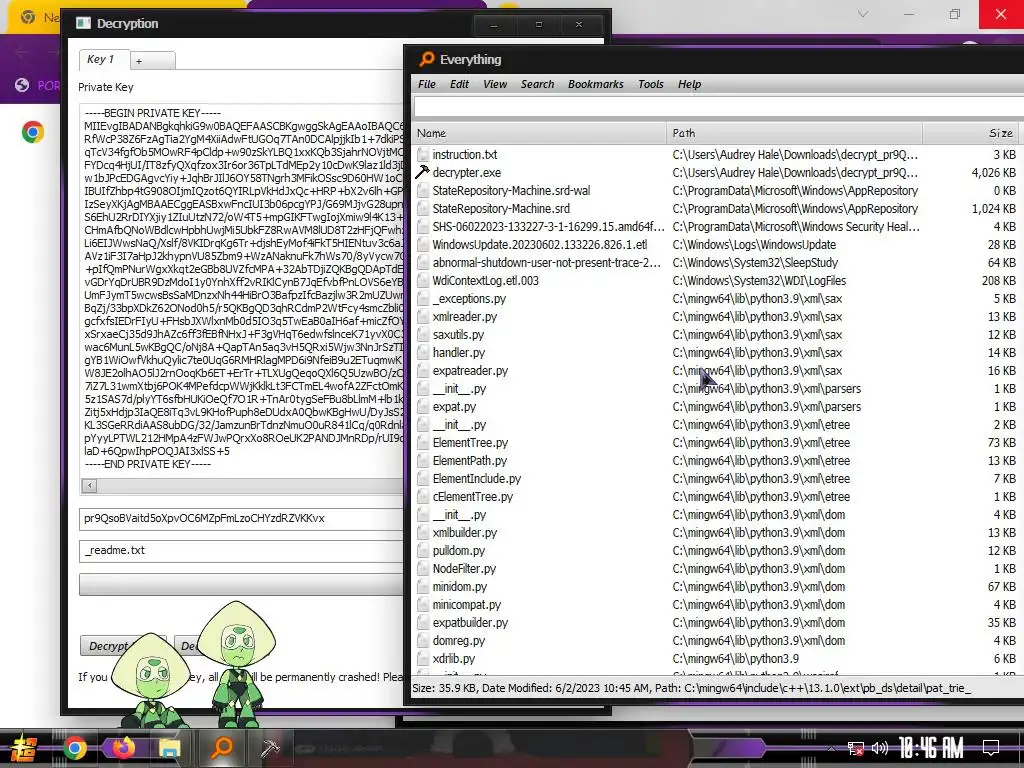Viewport: 1024px width, 768px height.
Task: Select WindowsUpdate.20230602.133226.826.1.etl row
Action: click(717, 245)
